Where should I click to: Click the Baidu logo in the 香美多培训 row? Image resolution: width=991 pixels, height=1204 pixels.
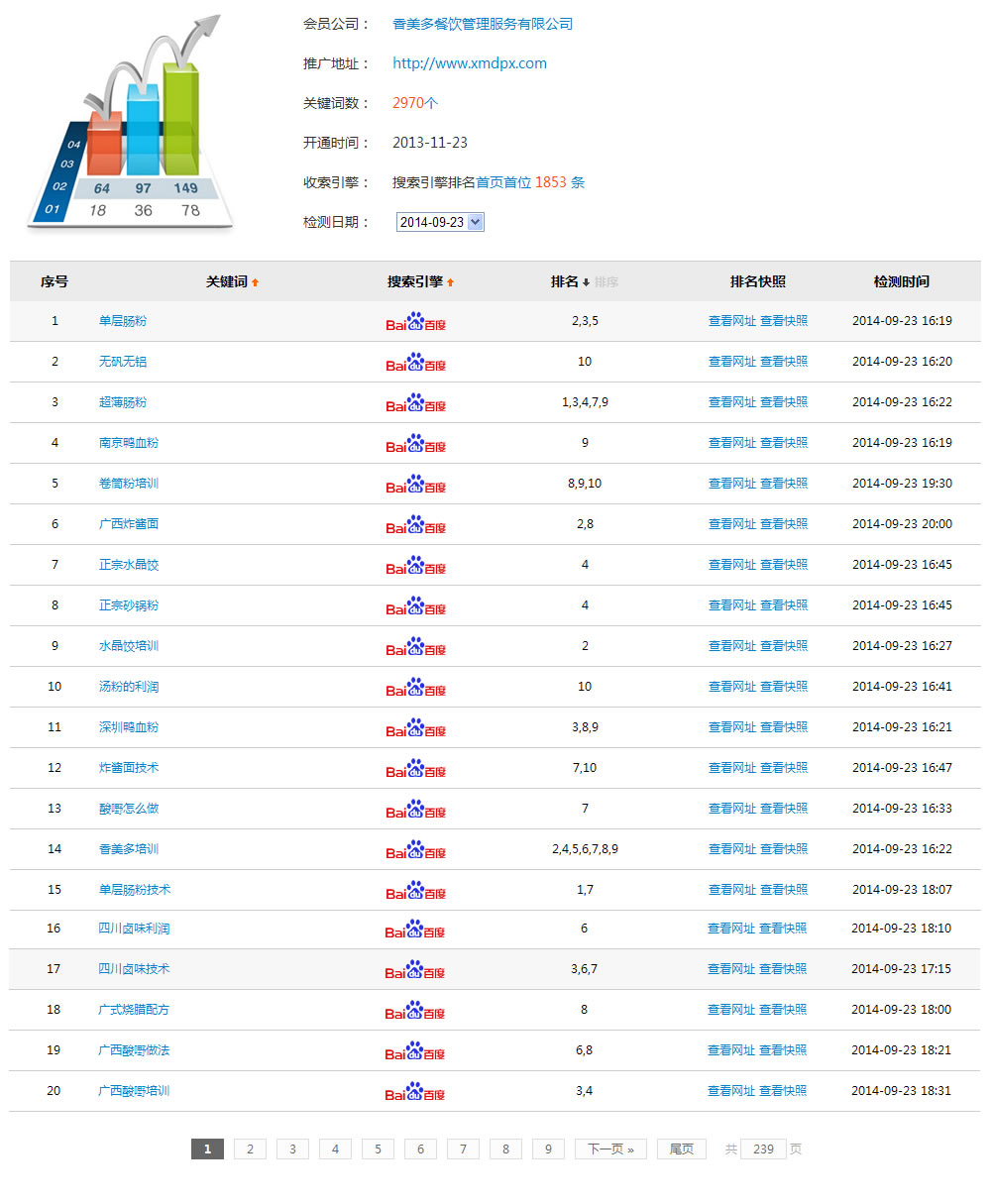(415, 850)
